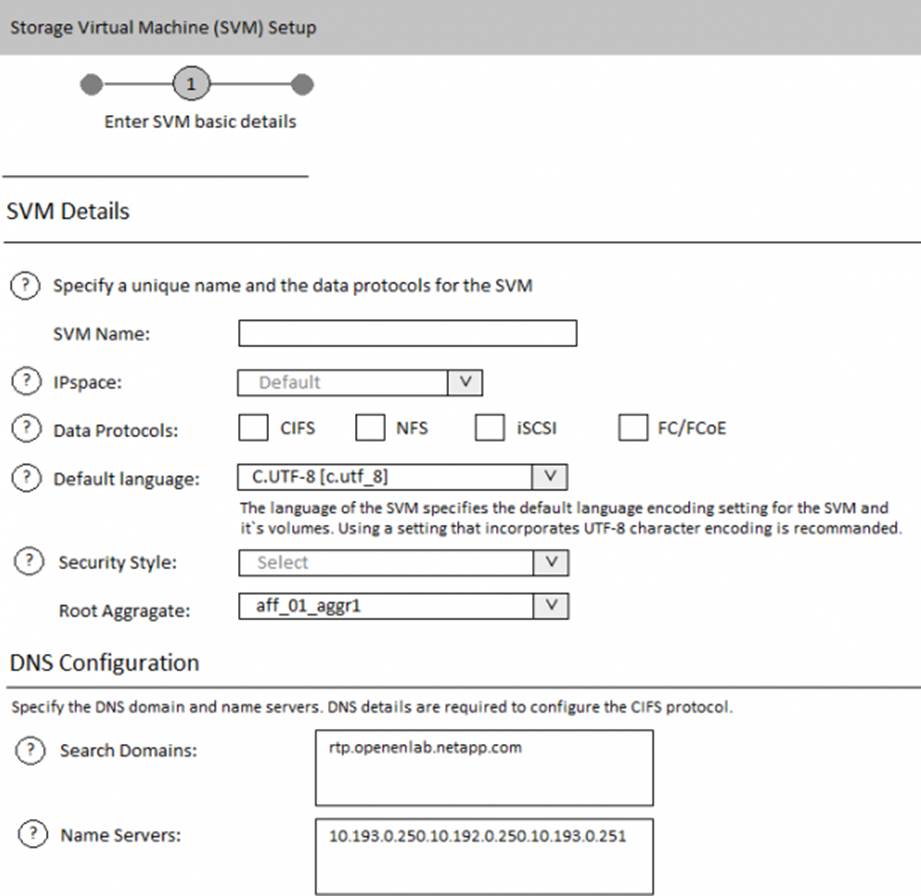
Task: Click the Search Domains help icon
Action: click(x=28, y=750)
